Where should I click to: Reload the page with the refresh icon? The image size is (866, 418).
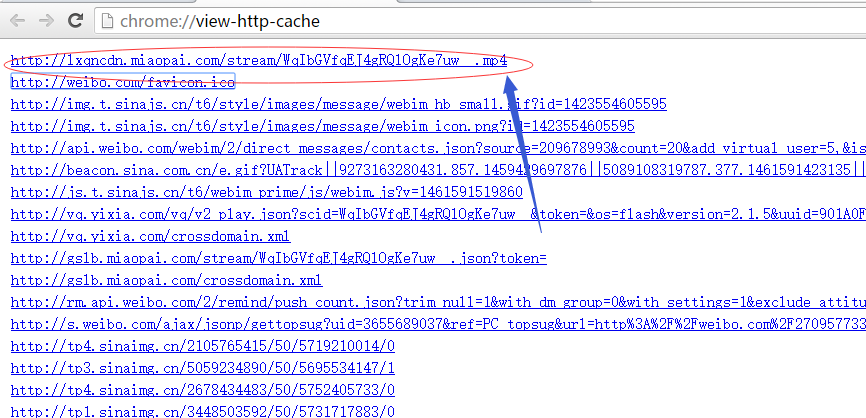[x=75, y=21]
